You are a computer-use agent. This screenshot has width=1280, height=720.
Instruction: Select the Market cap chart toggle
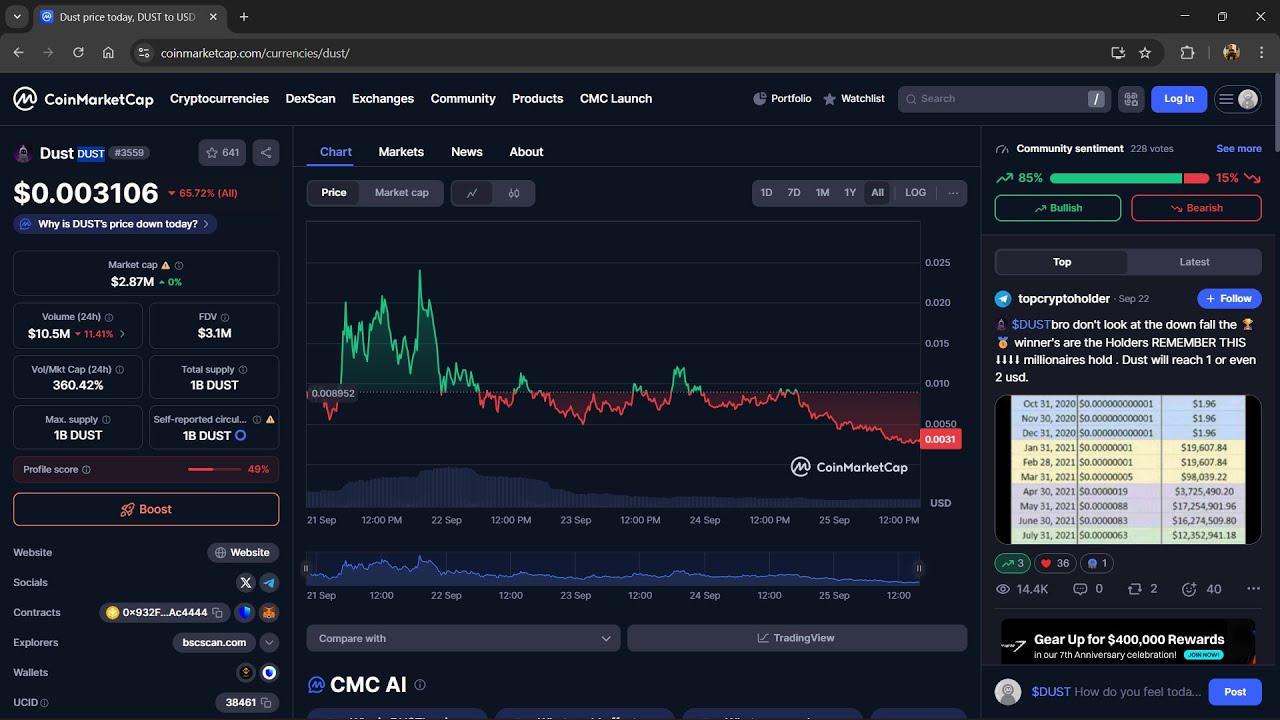(x=402, y=193)
